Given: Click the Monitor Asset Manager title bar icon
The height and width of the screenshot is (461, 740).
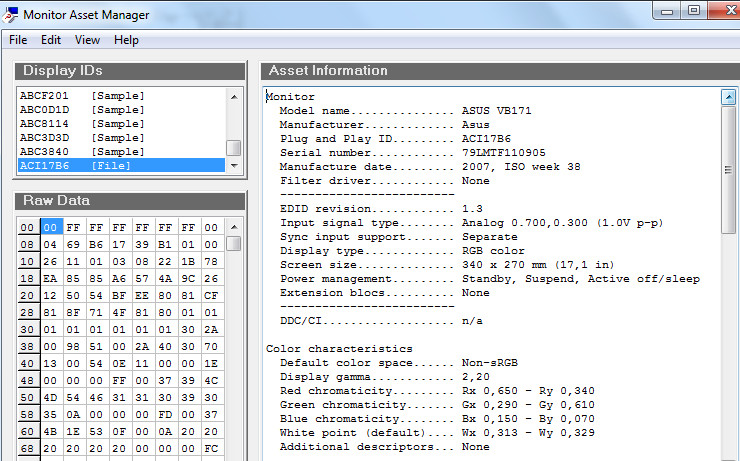Looking at the screenshot, I should coord(10,14).
